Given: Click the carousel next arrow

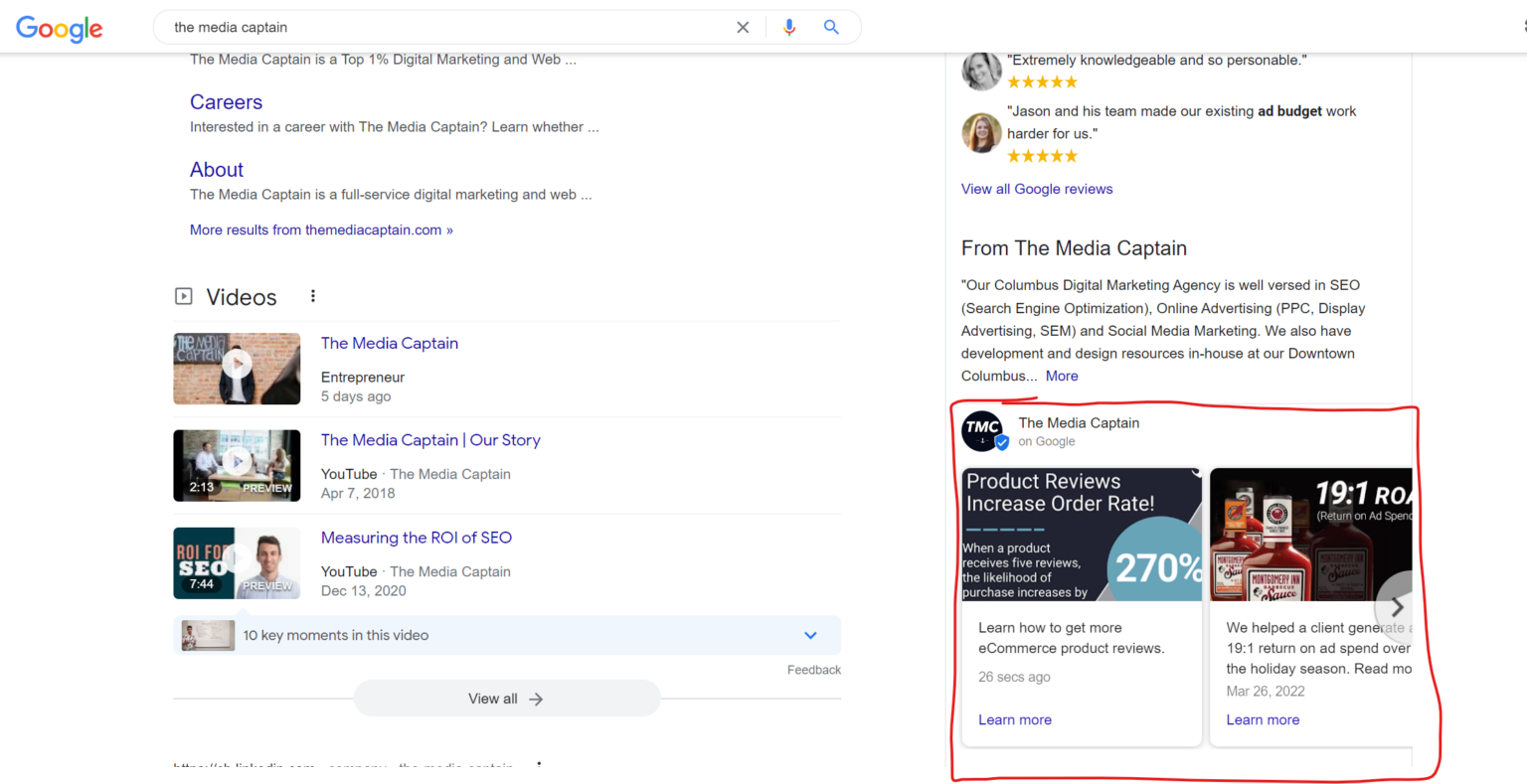Looking at the screenshot, I should click(1396, 606).
